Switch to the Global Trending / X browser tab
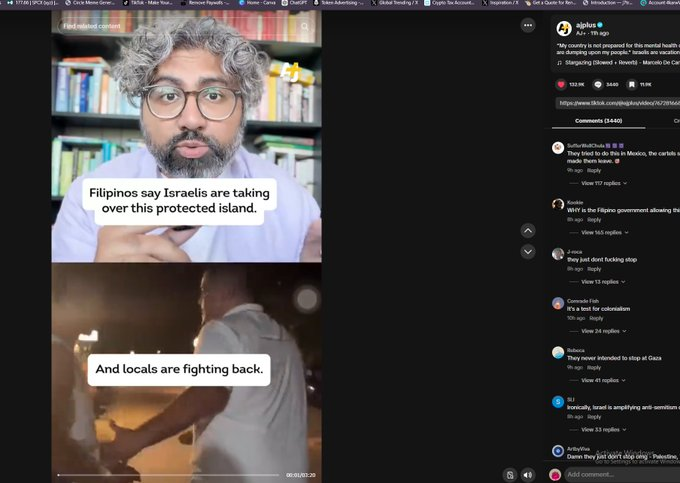Viewport: 680px width, 483px height. point(395,3)
